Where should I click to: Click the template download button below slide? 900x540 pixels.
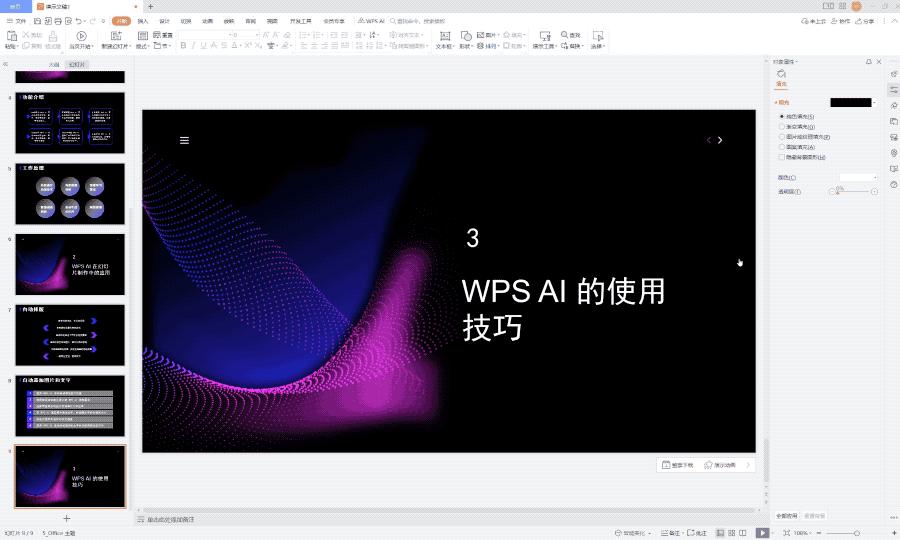click(677, 465)
